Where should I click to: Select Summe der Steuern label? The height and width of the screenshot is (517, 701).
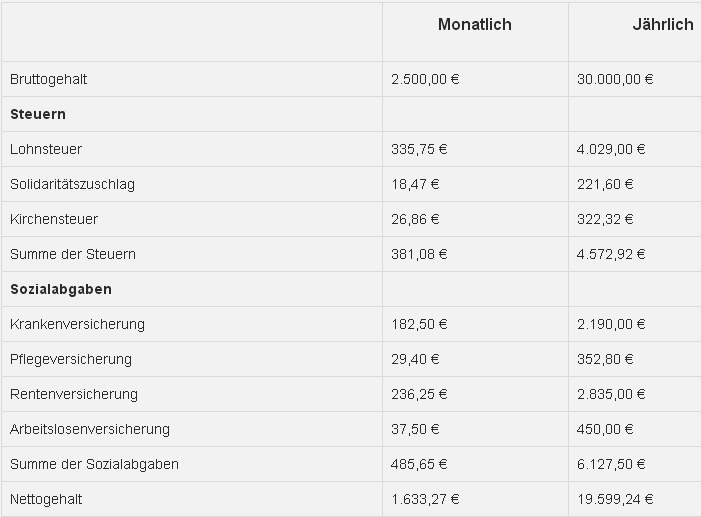click(x=73, y=254)
